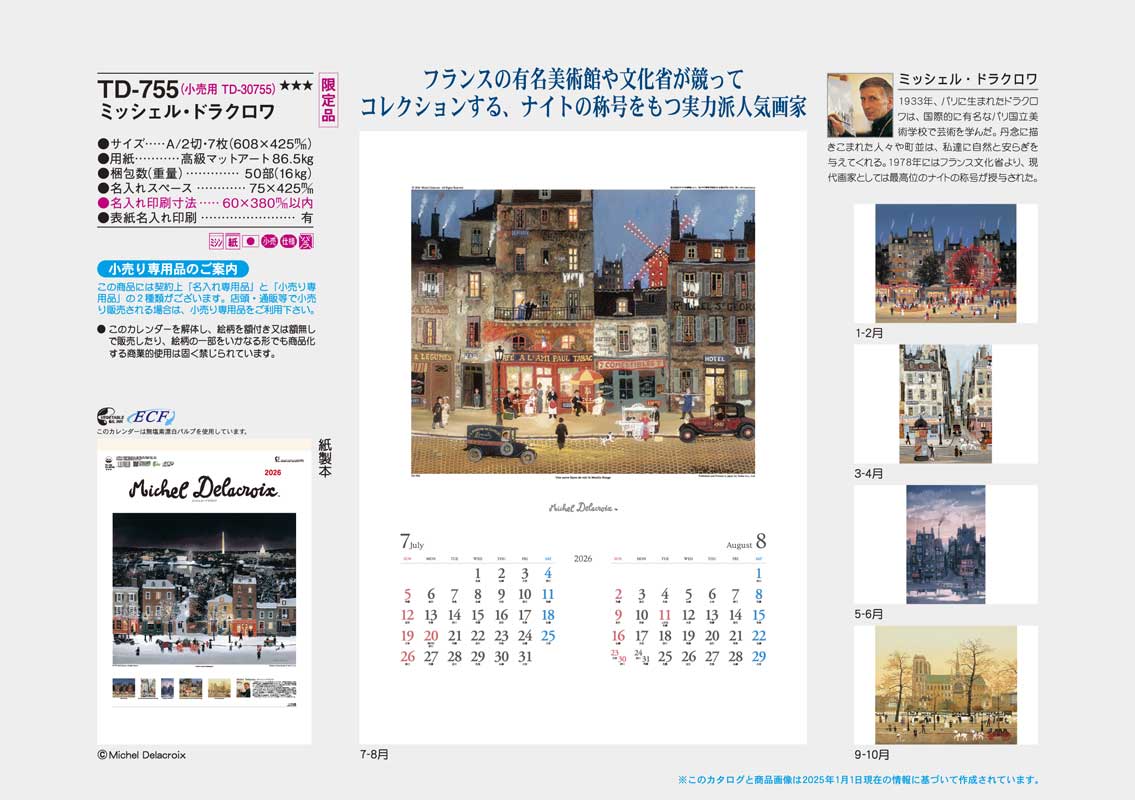
Task: Click the artist heading ミッシェル・ドラクロワ at right
Action: point(968,79)
